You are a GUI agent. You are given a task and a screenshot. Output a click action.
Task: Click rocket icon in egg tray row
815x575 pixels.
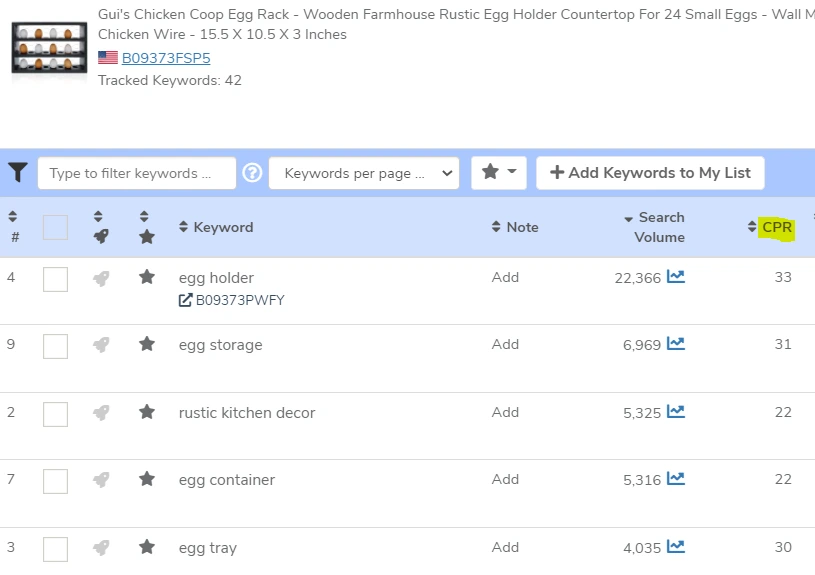point(101,547)
